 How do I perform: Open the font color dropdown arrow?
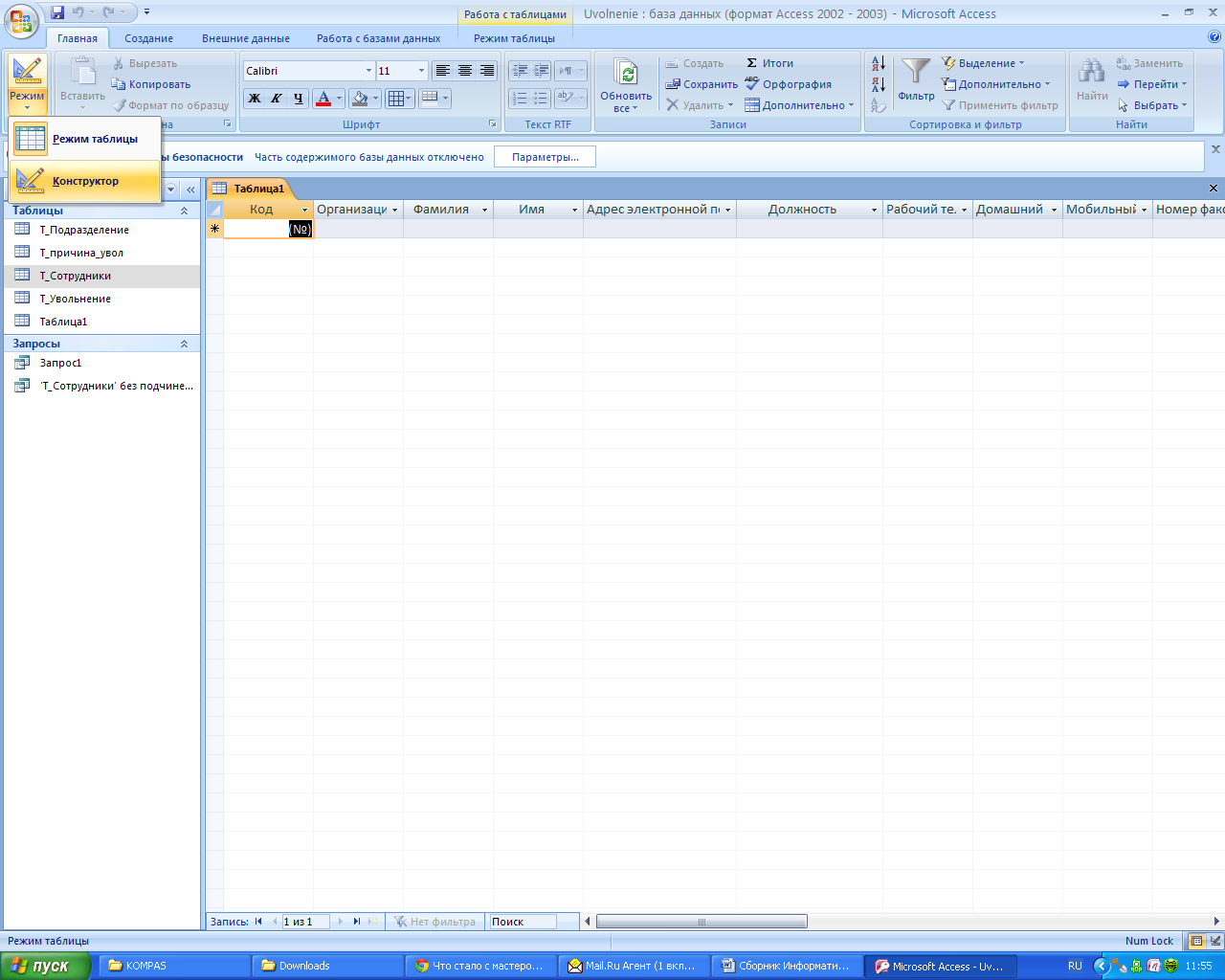click(x=339, y=98)
